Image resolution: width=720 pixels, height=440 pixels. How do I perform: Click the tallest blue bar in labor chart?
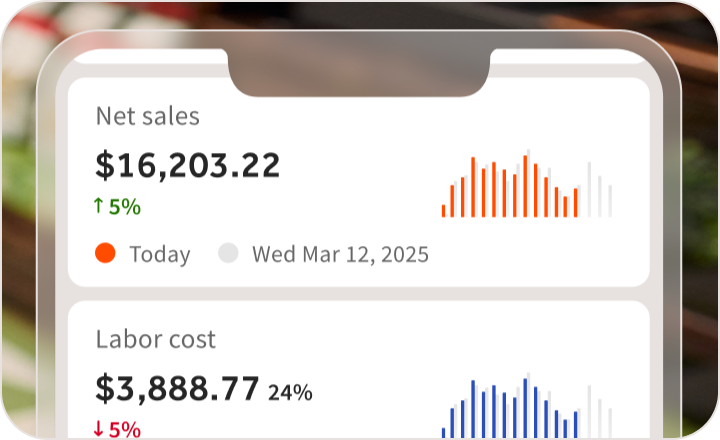pos(525,408)
